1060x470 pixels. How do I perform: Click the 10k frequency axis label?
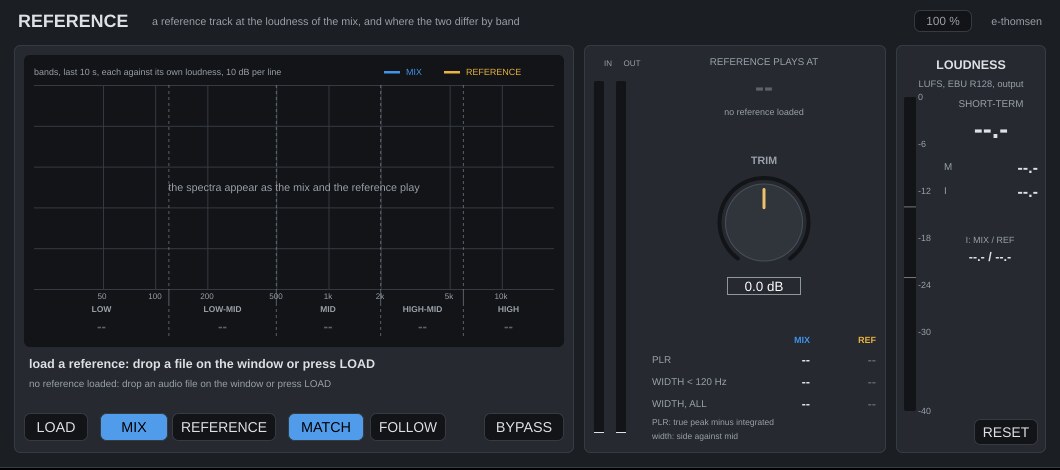[x=501, y=296]
